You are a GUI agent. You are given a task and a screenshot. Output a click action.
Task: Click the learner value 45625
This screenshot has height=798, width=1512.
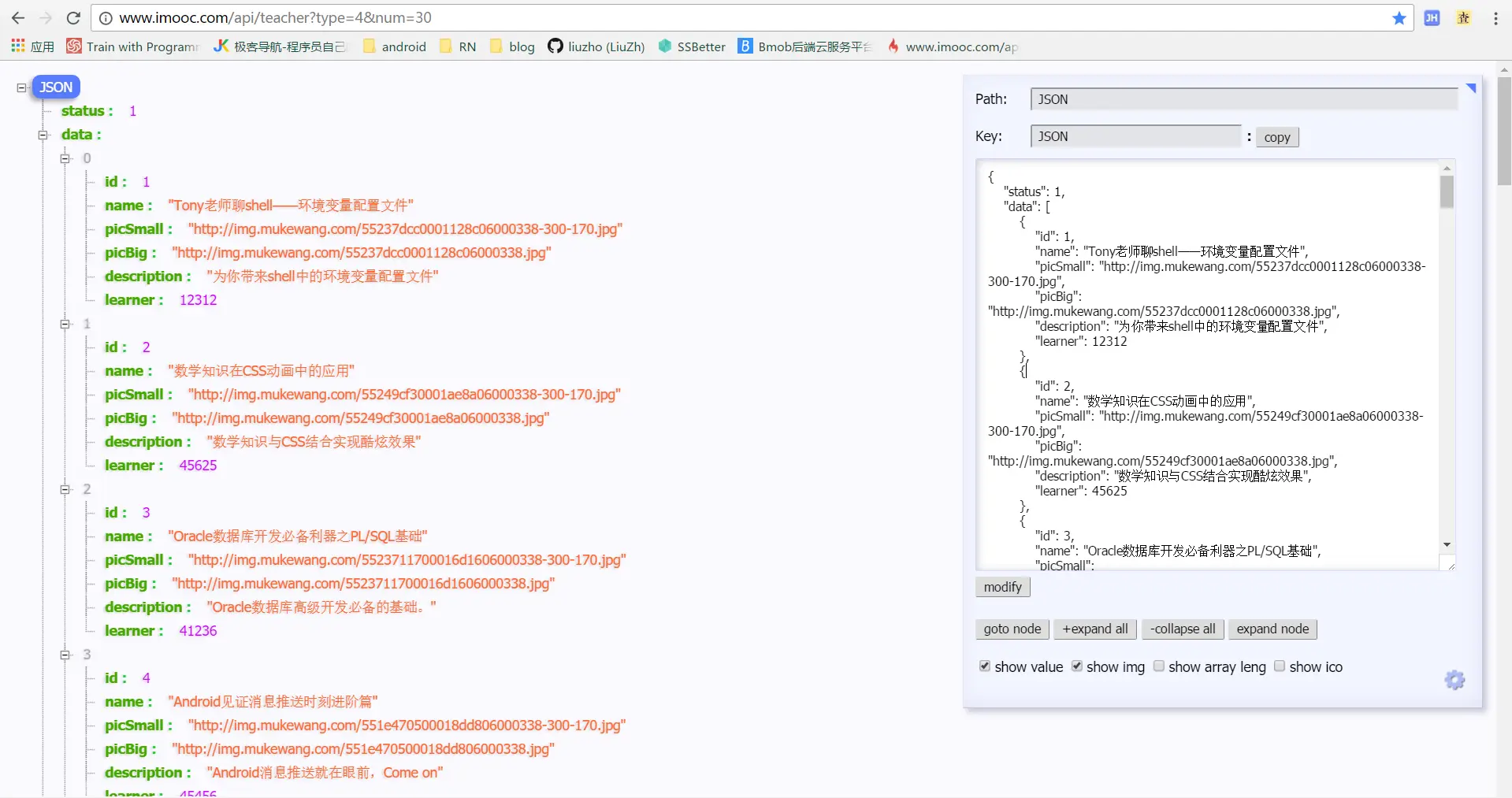(198, 466)
